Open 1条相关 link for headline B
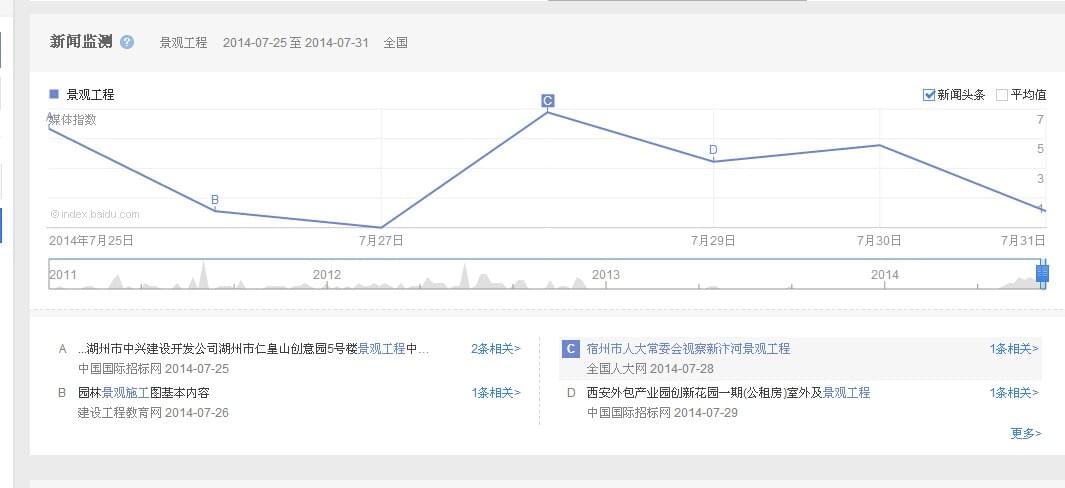This screenshot has height=488, width=1065. [496, 392]
